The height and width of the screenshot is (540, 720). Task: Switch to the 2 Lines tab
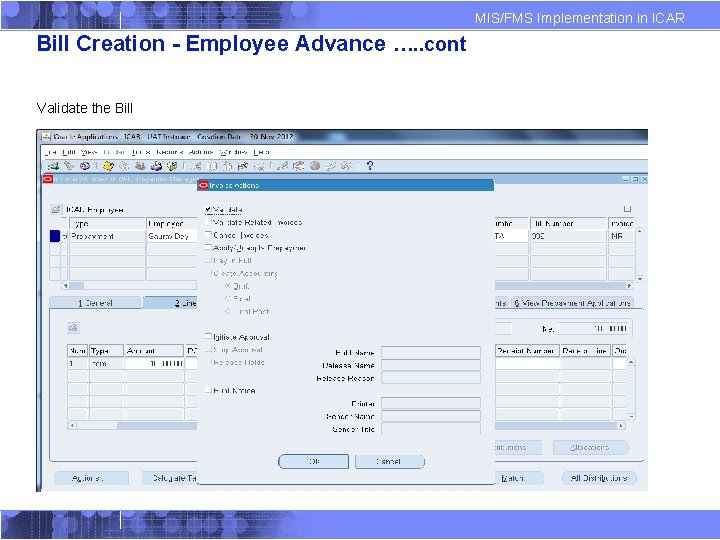point(170,303)
